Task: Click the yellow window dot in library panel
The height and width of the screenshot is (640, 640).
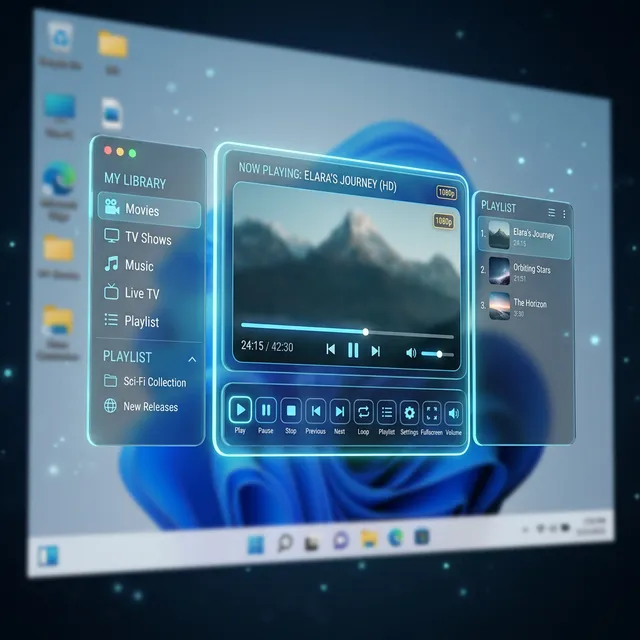Action: pos(120,152)
